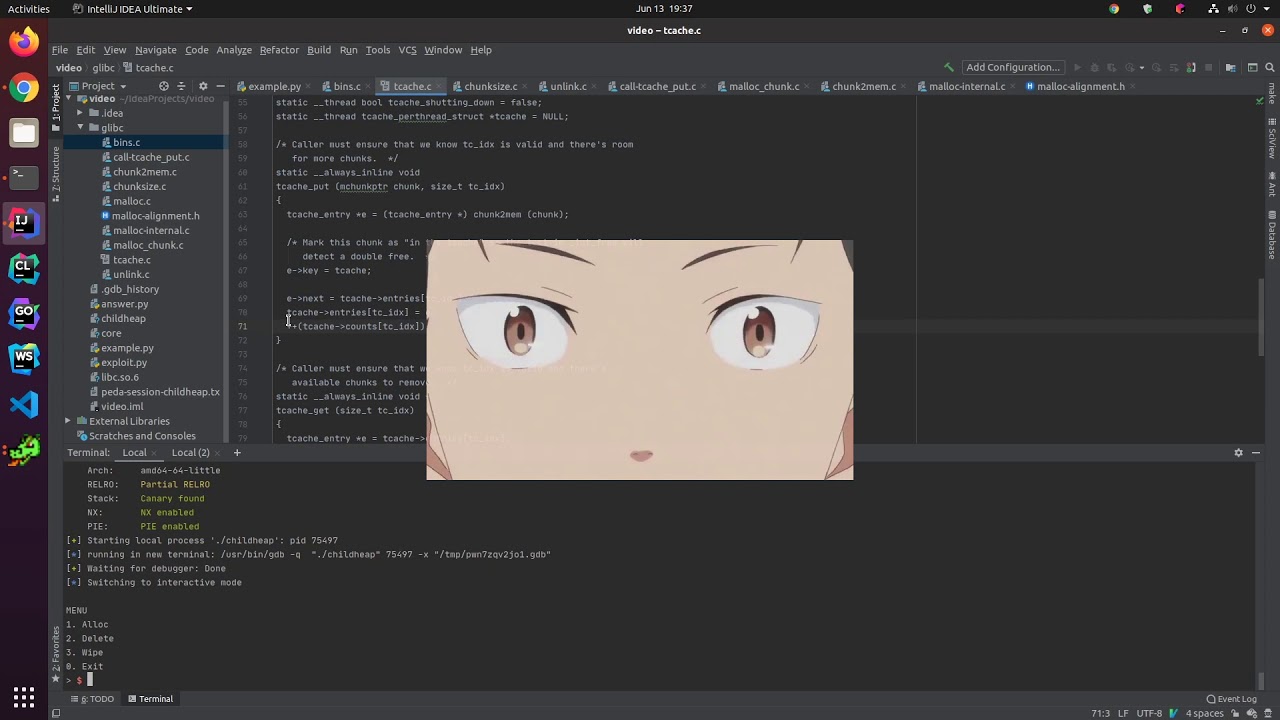Click Collapse All icon in Project panel
1280x720 pixels.
tap(183, 86)
